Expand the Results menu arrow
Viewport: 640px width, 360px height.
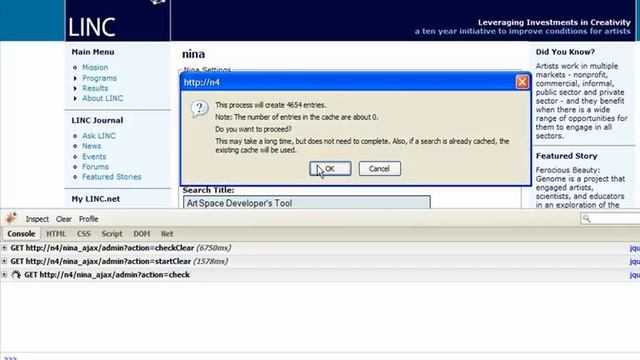pos(75,88)
